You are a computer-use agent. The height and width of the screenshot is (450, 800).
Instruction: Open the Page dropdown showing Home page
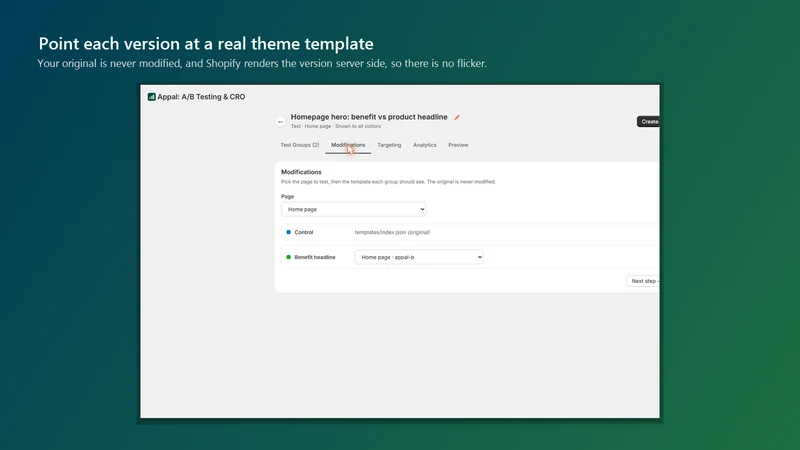354,209
